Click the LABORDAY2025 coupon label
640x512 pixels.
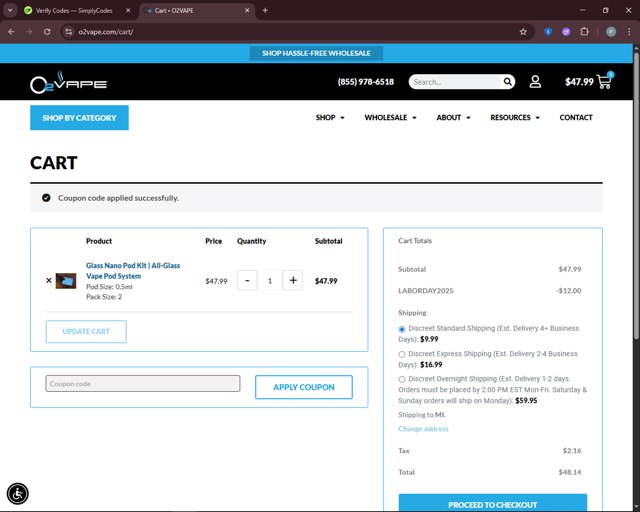pyautogui.click(x=426, y=291)
